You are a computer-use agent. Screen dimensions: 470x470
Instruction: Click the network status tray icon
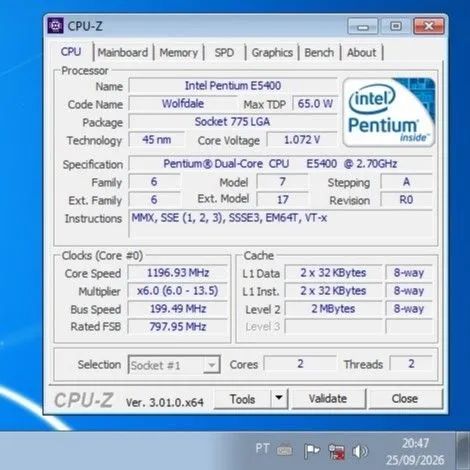click(x=336, y=451)
